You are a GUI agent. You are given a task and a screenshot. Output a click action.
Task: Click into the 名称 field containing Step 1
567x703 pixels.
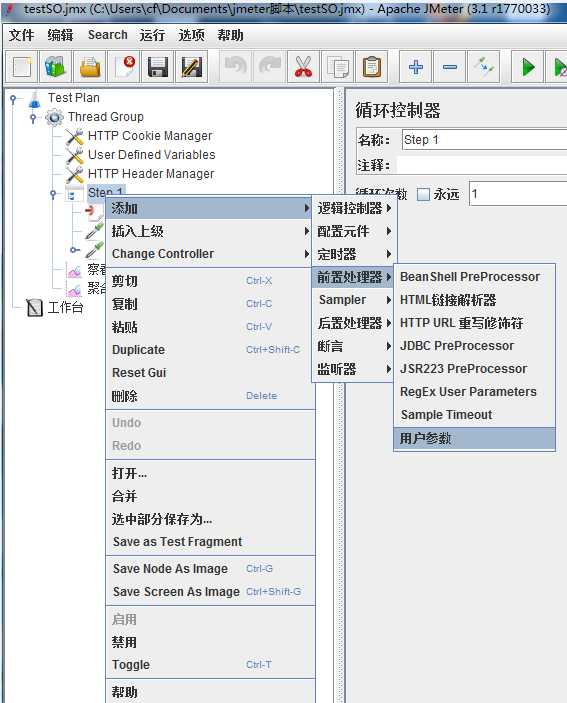click(484, 140)
